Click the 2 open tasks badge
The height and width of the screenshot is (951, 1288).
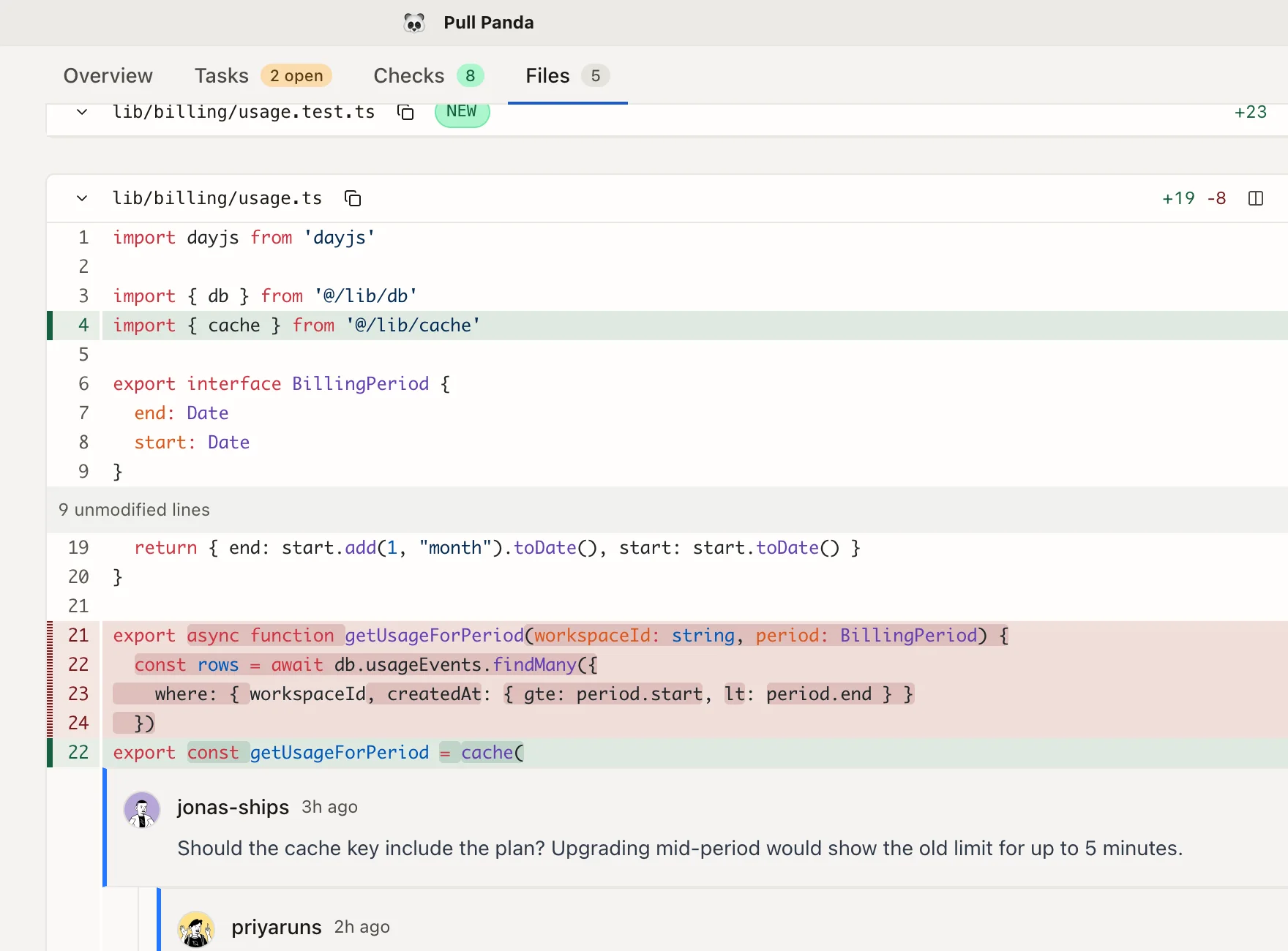click(x=296, y=75)
